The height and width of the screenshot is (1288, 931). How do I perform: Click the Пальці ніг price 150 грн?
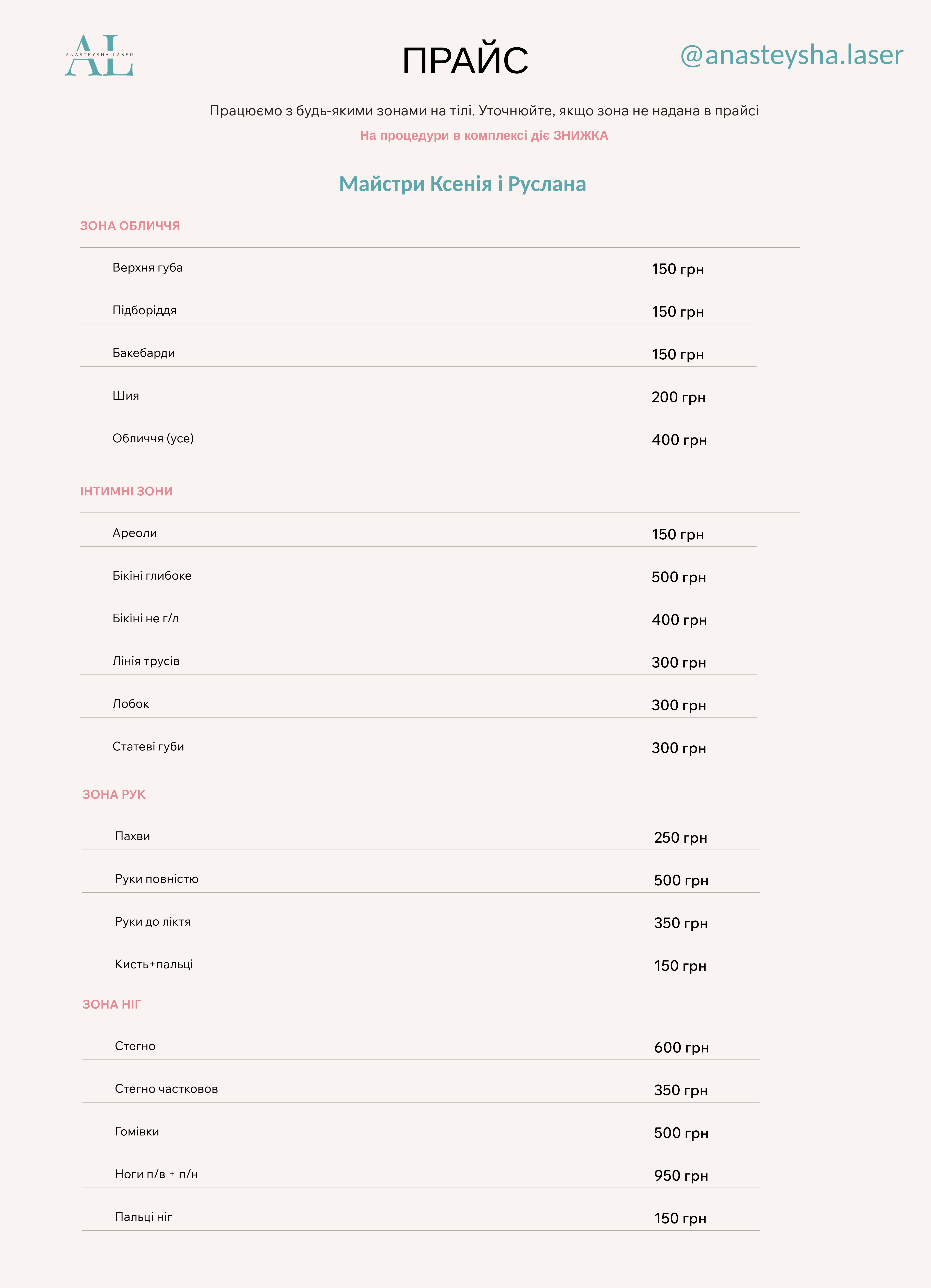point(680,1219)
